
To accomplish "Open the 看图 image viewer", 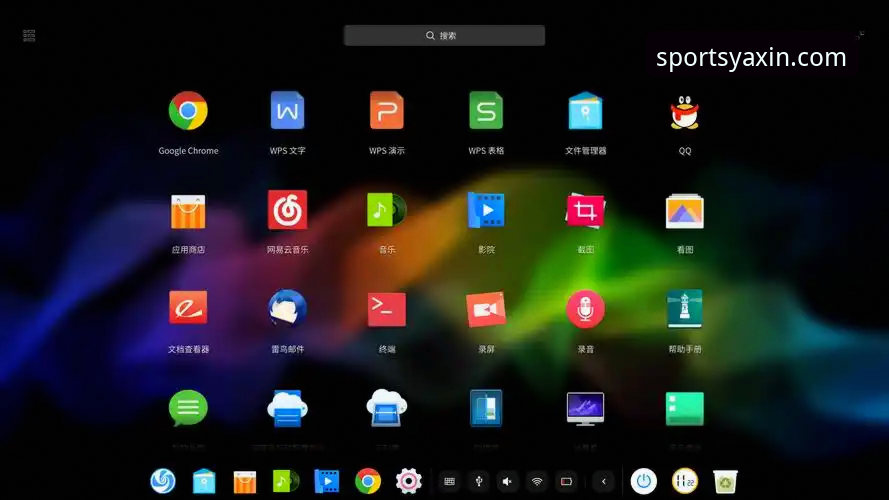I will pyautogui.click(x=684, y=211).
